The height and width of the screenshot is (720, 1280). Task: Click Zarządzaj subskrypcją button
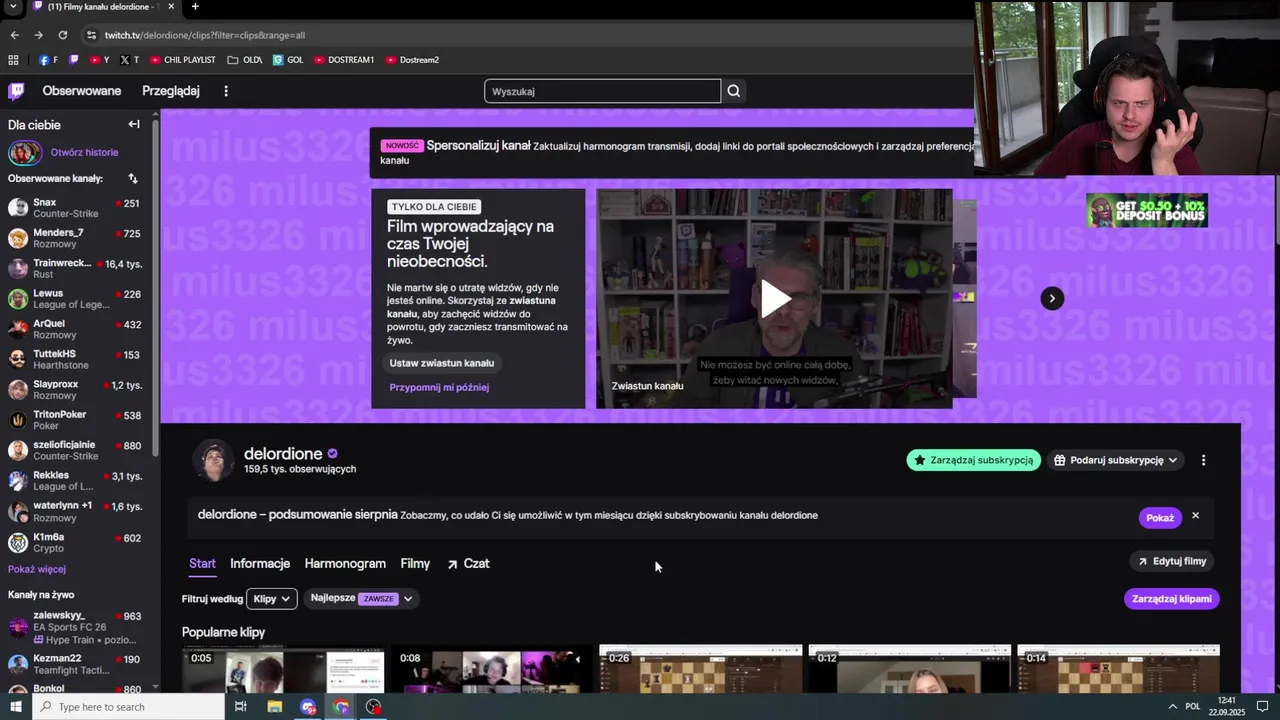(974, 460)
